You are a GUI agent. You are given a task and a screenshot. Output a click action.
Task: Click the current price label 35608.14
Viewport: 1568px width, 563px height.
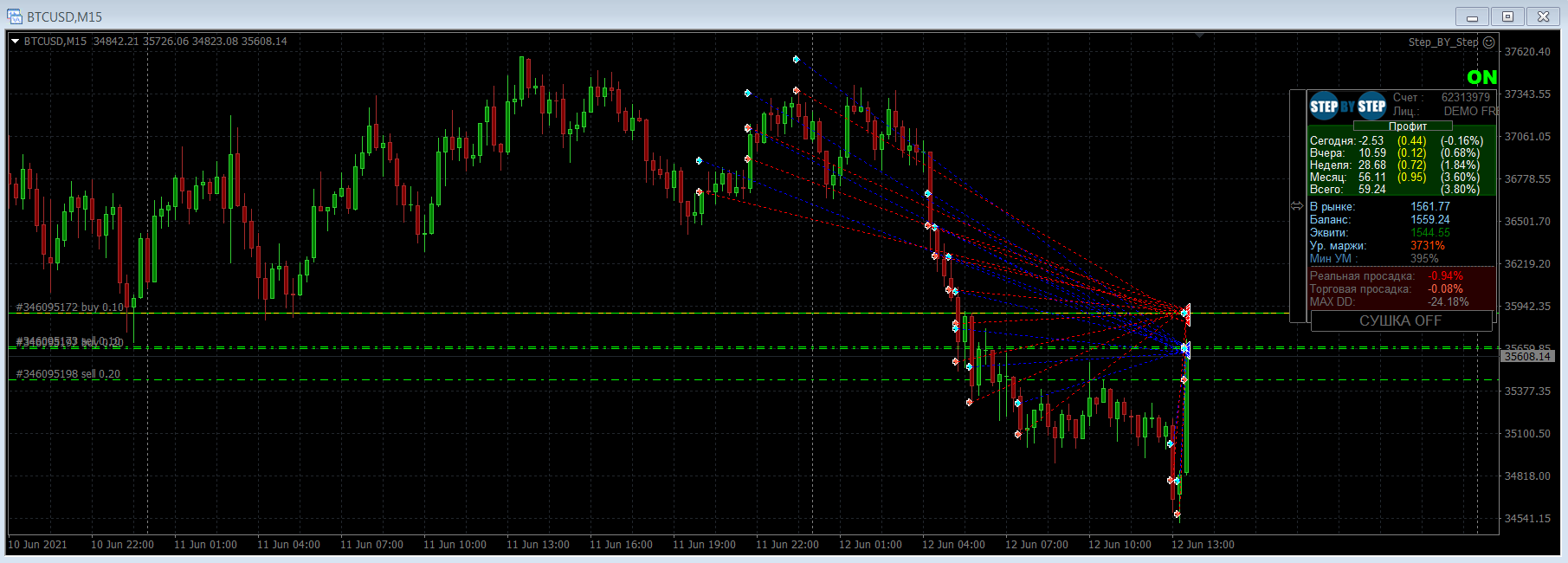1527,356
